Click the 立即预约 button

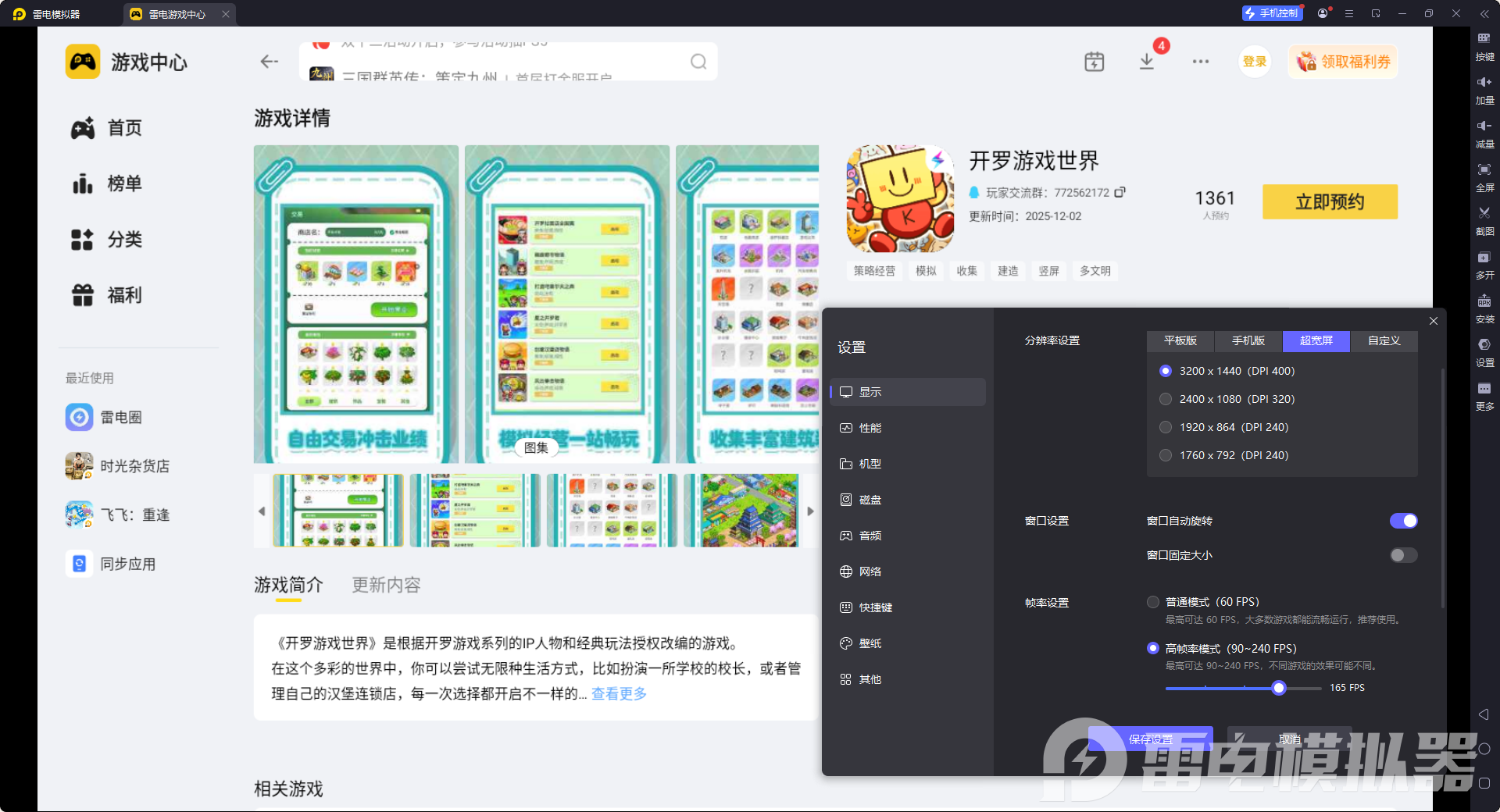(x=1330, y=202)
